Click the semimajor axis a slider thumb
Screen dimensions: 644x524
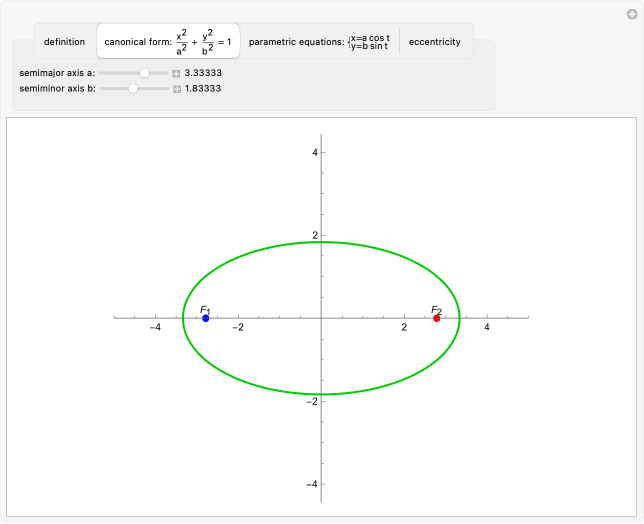click(x=145, y=73)
